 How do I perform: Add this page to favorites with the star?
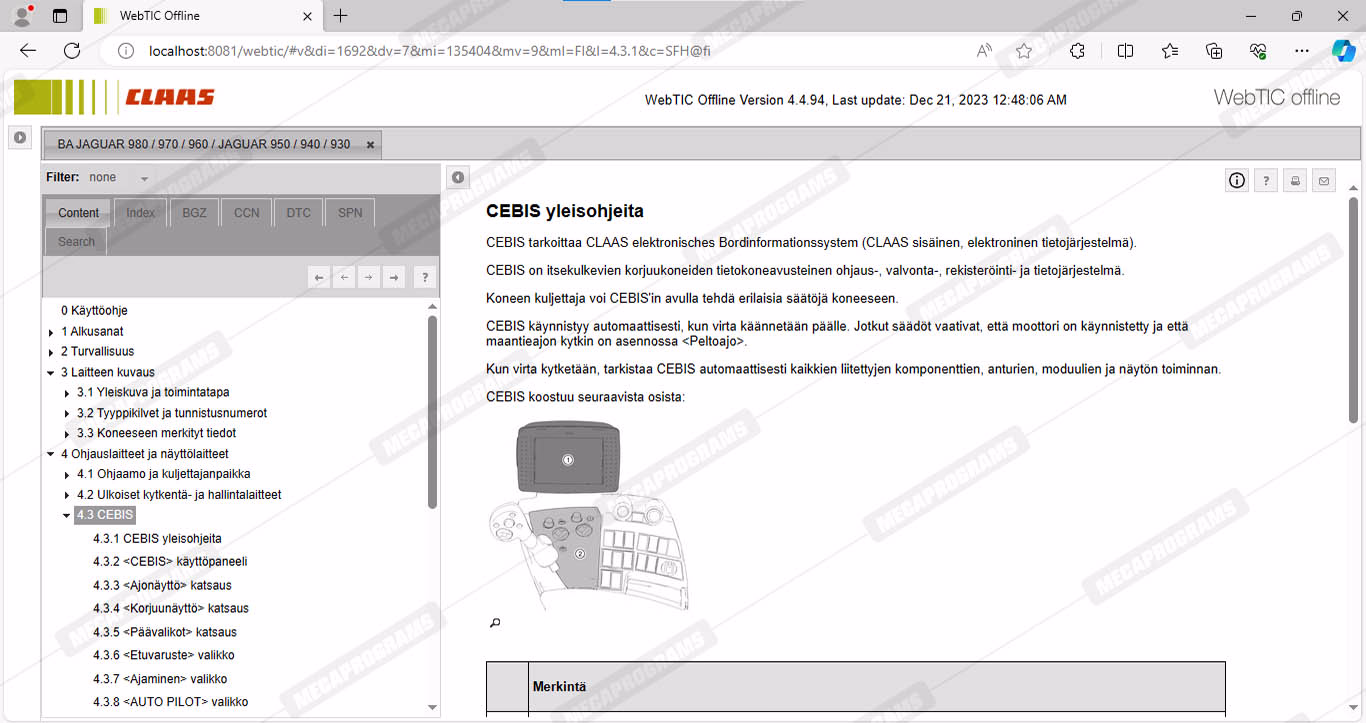[x=1024, y=51]
